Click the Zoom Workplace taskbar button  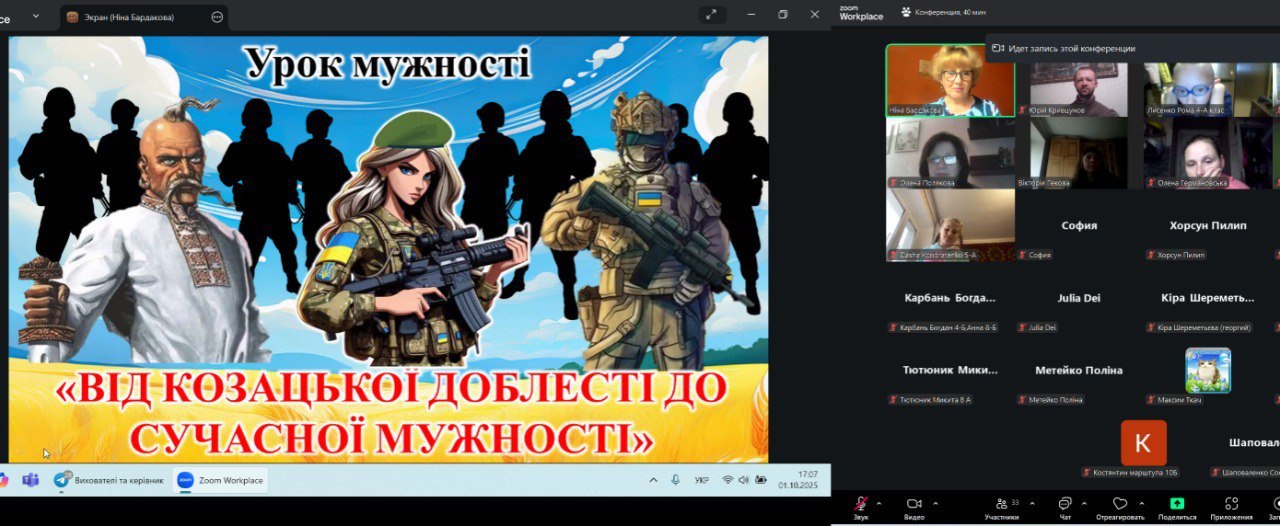click(221, 480)
